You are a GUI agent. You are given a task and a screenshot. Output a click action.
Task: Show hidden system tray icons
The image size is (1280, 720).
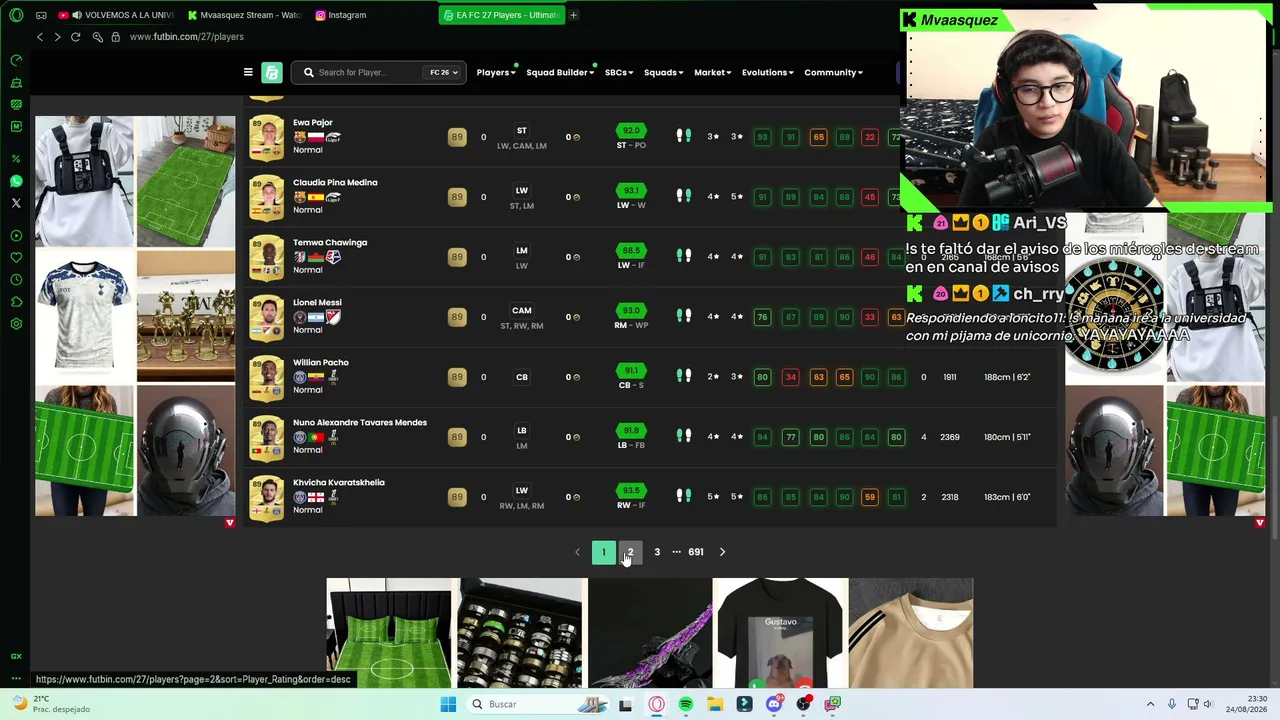coord(1150,704)
